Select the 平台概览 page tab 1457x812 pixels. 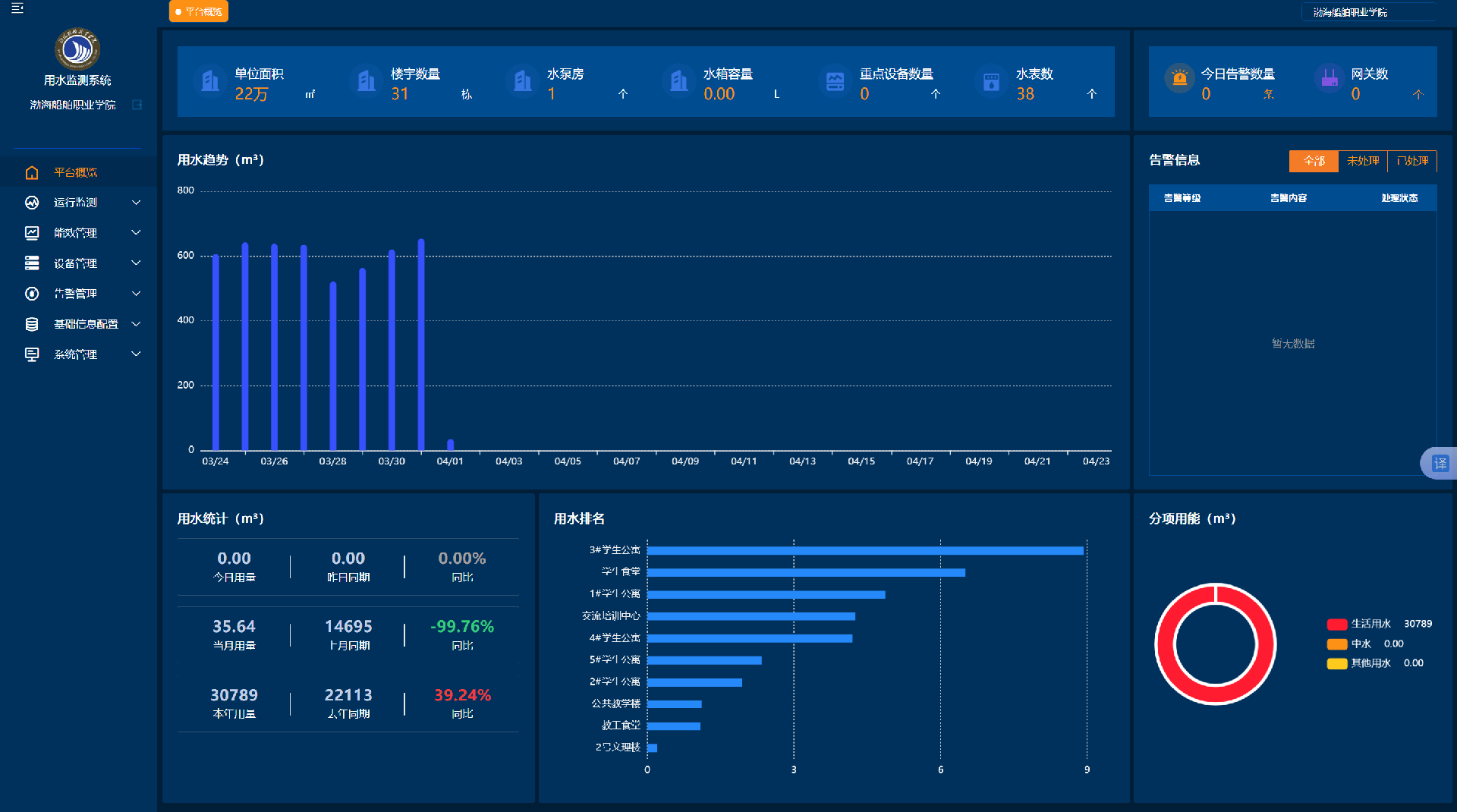[x=199, y=11]
